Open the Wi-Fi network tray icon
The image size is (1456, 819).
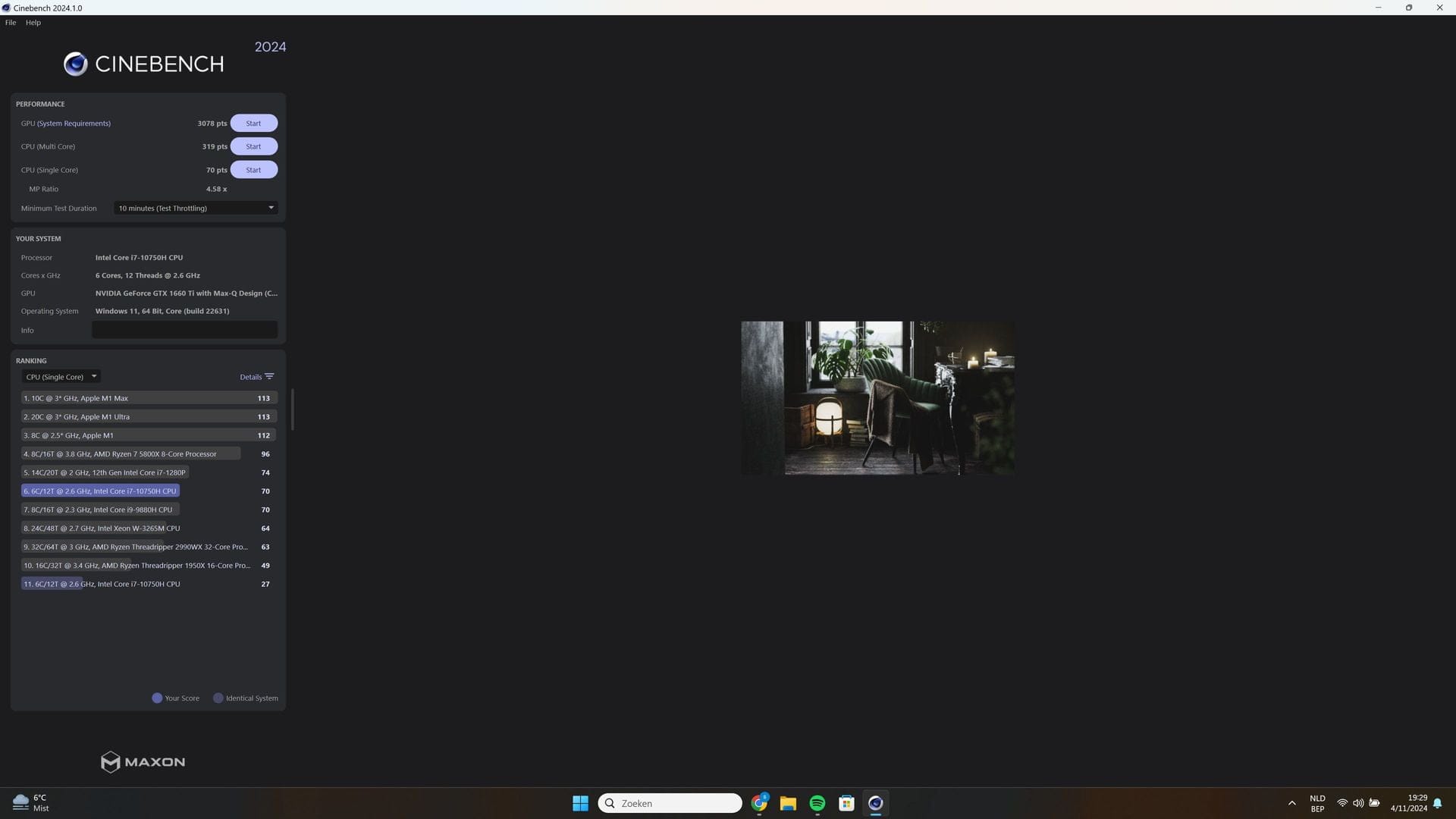click(1342, 803)
